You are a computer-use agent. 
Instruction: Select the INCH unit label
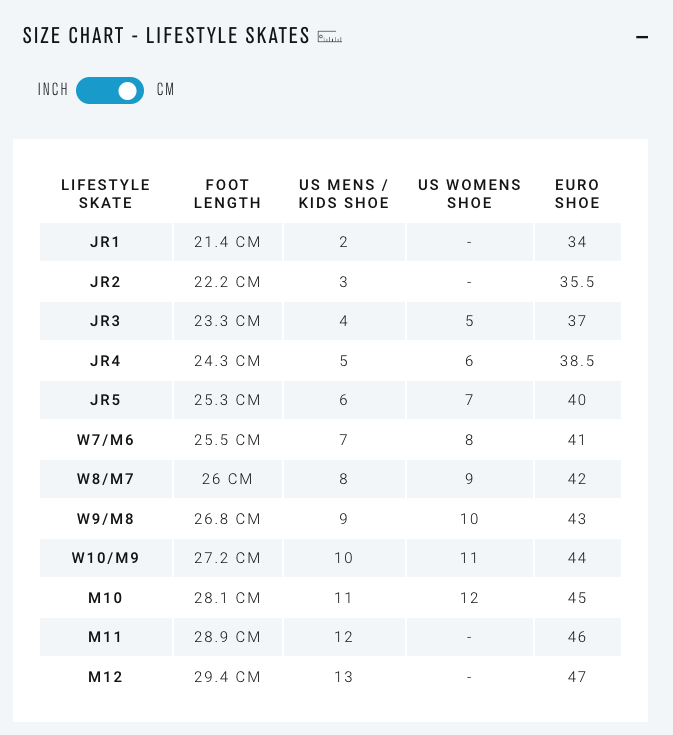pyautogui.click(x=53, y=90)
